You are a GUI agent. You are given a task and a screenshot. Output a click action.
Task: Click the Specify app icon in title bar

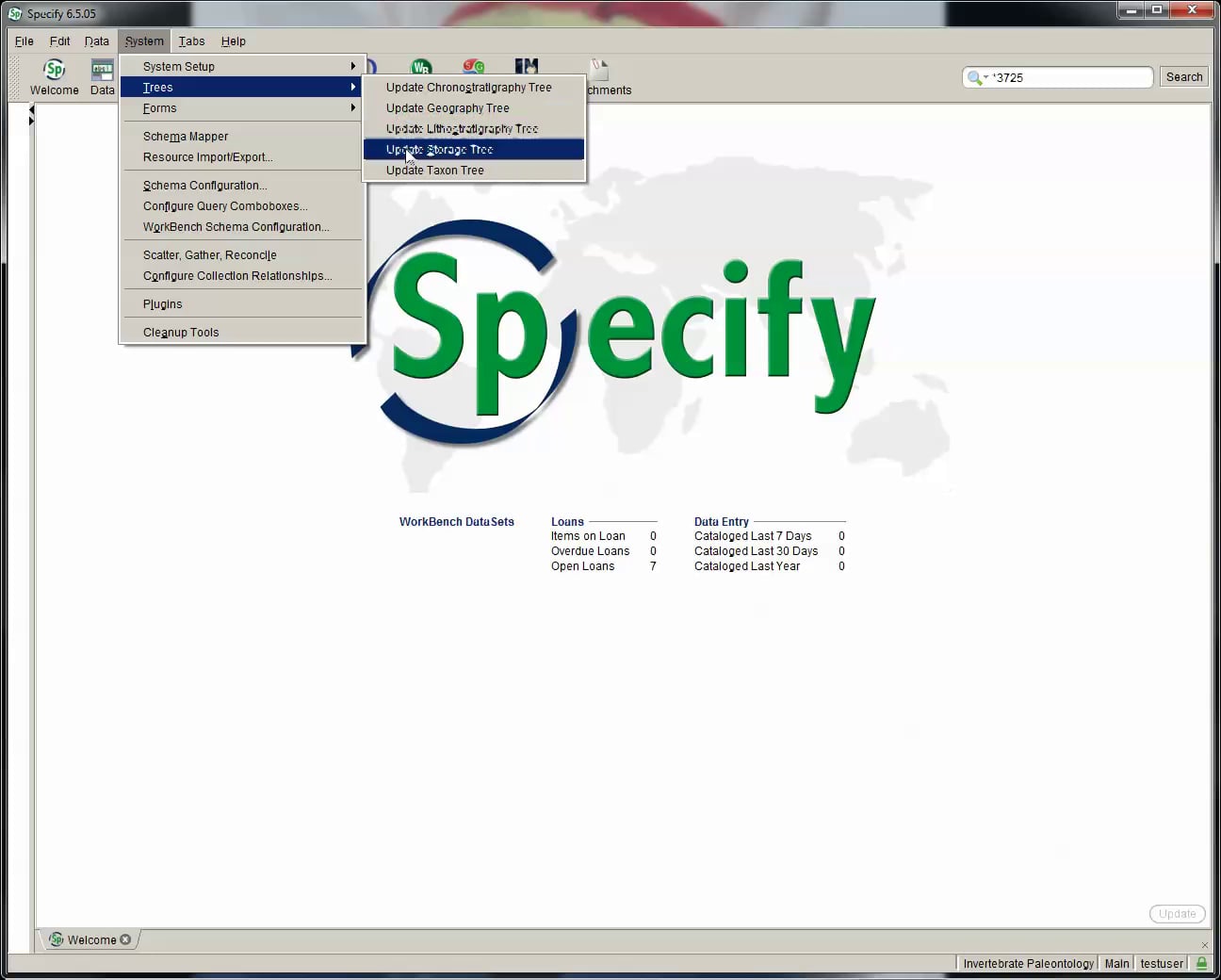(x=15, y=13)
